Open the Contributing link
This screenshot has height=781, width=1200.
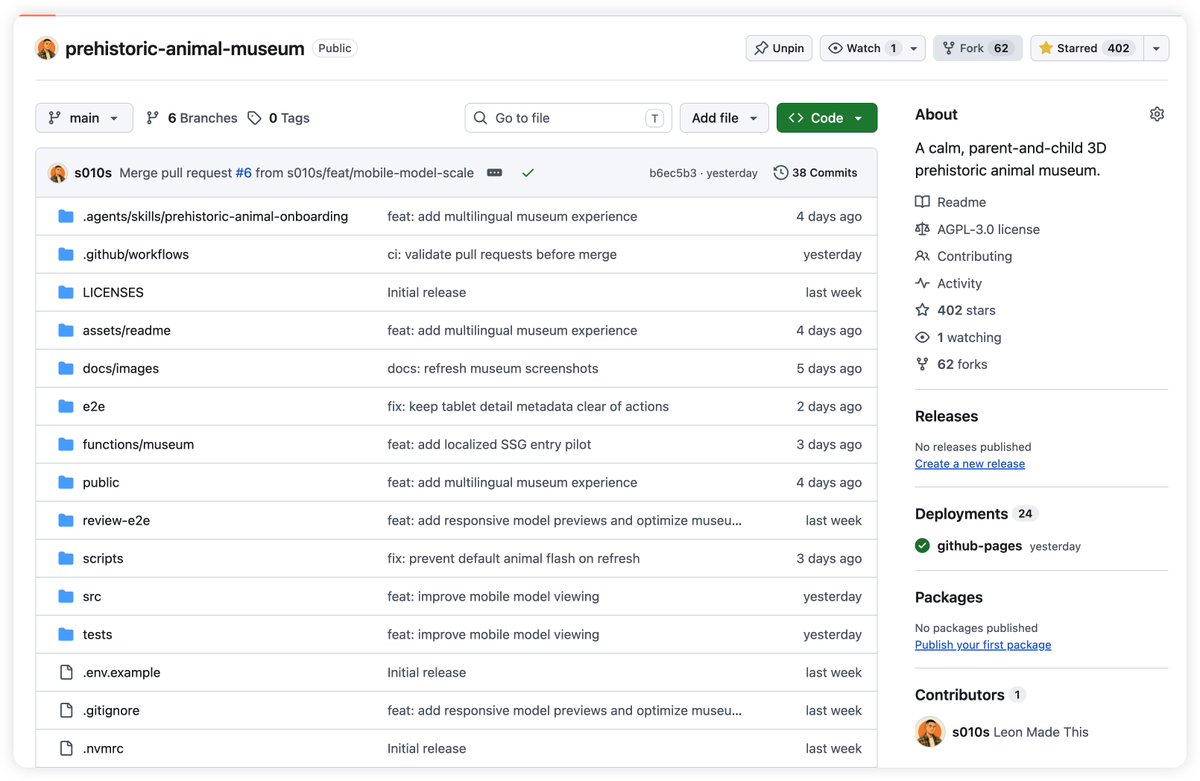pos(963,256)
